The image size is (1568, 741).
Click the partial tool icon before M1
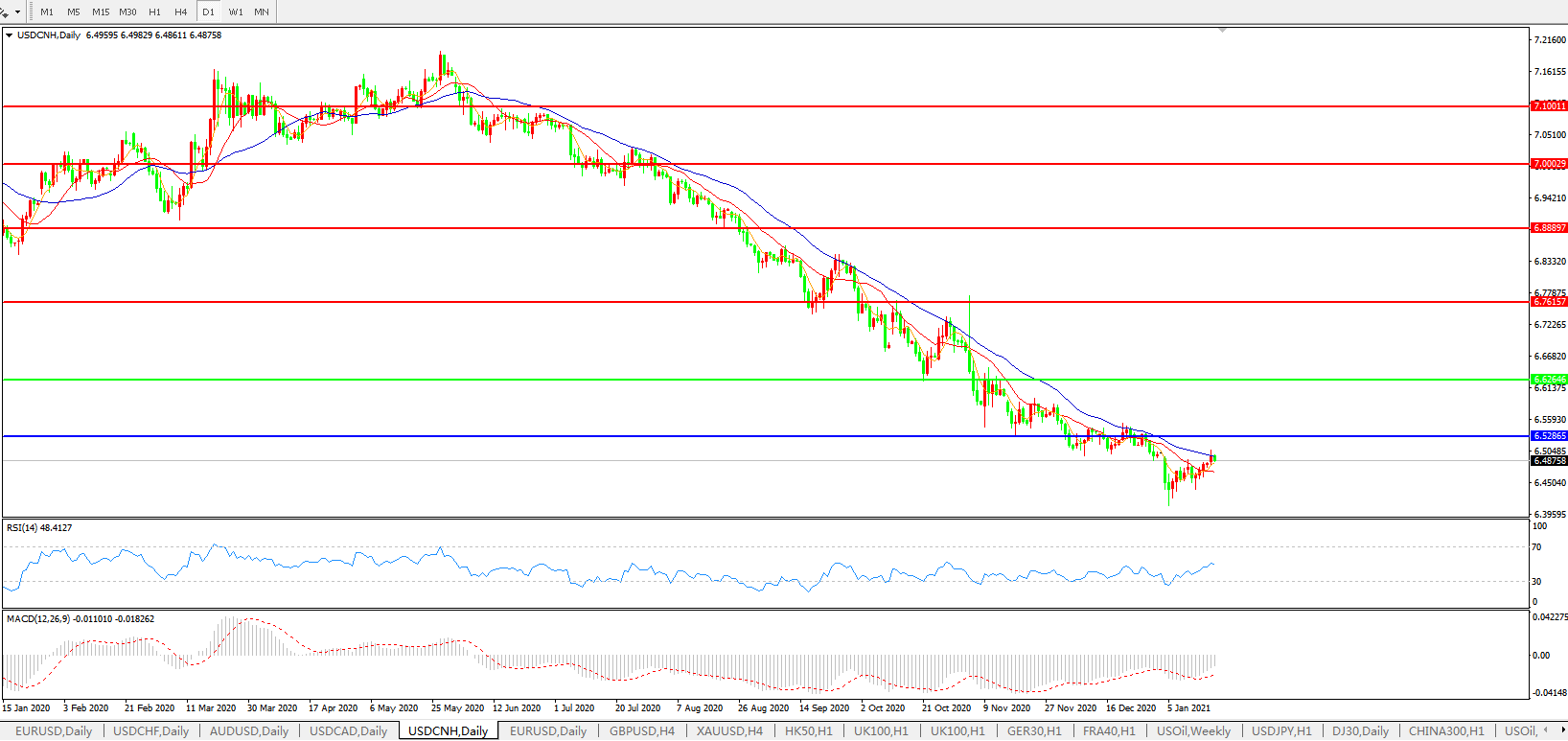(5, 12)
